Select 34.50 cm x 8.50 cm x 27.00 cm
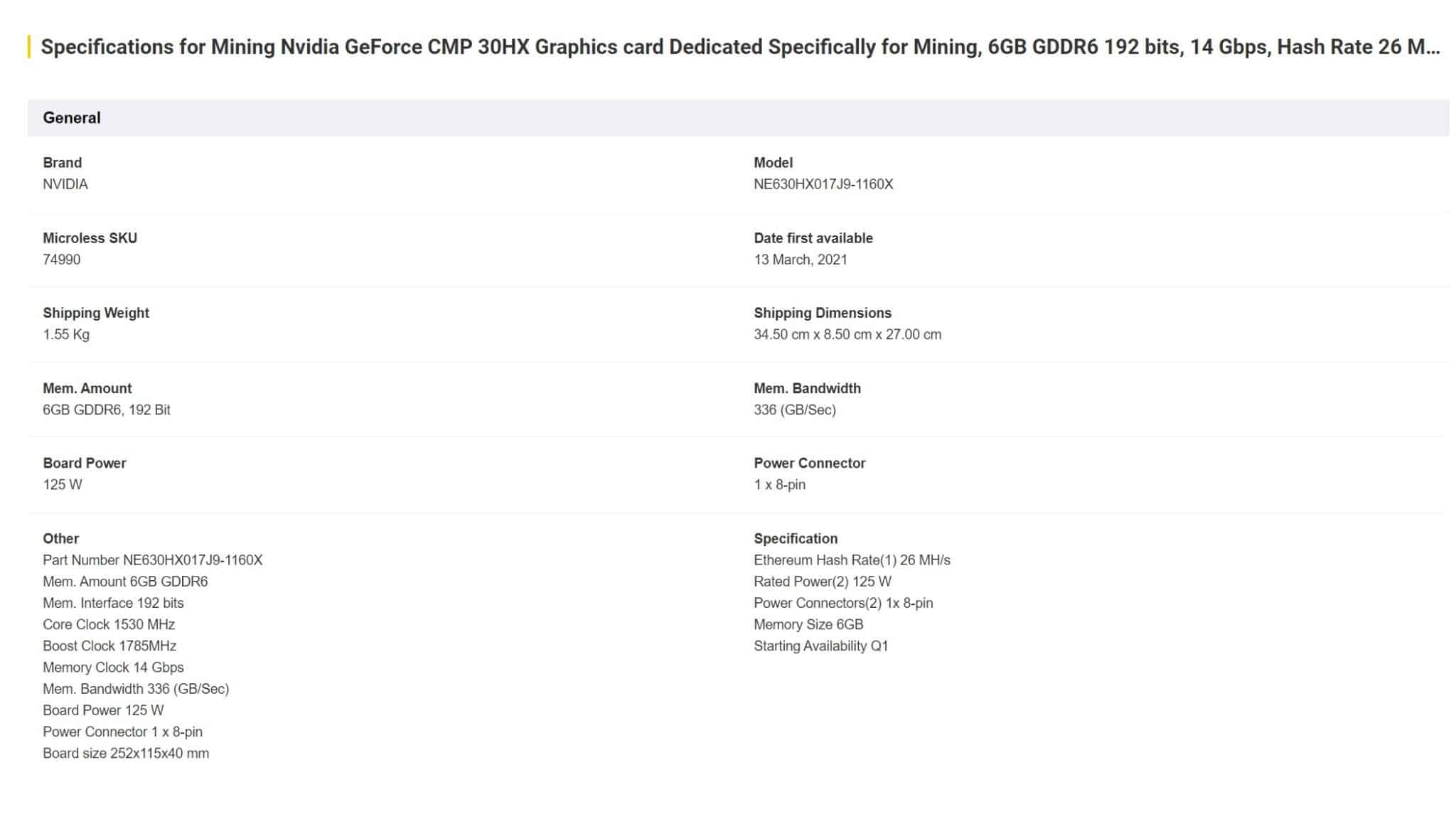 (x=847, y=334)
